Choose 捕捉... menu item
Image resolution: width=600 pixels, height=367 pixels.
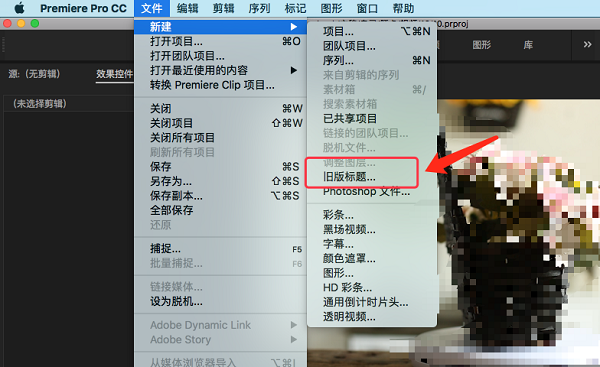(220, 249)
